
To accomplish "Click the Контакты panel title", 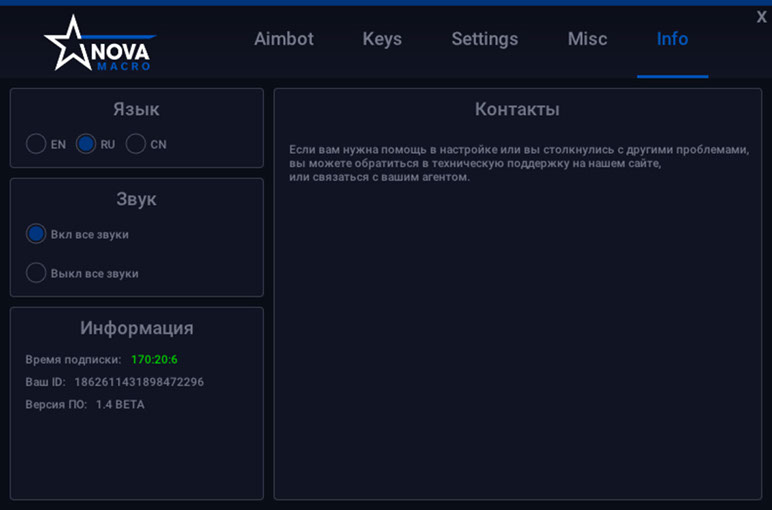I will [x=517, y=110].
